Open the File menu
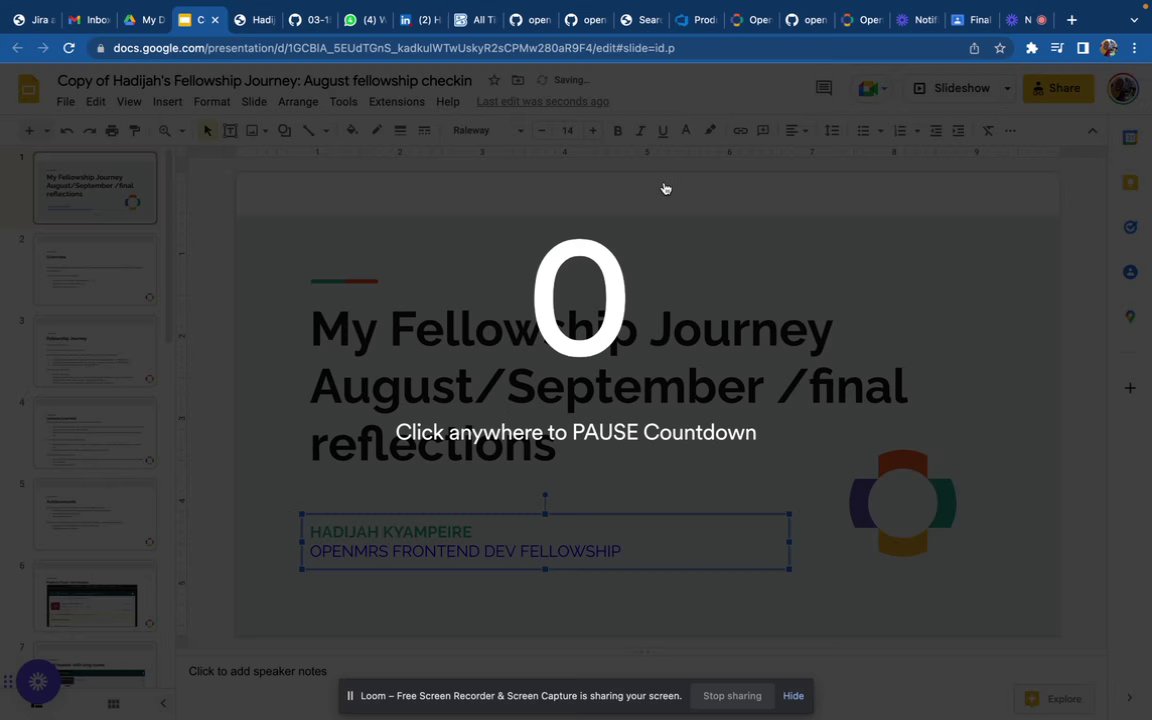Image resolution: width=1152 pixels, height=720 pixels. tap(65, 102)
